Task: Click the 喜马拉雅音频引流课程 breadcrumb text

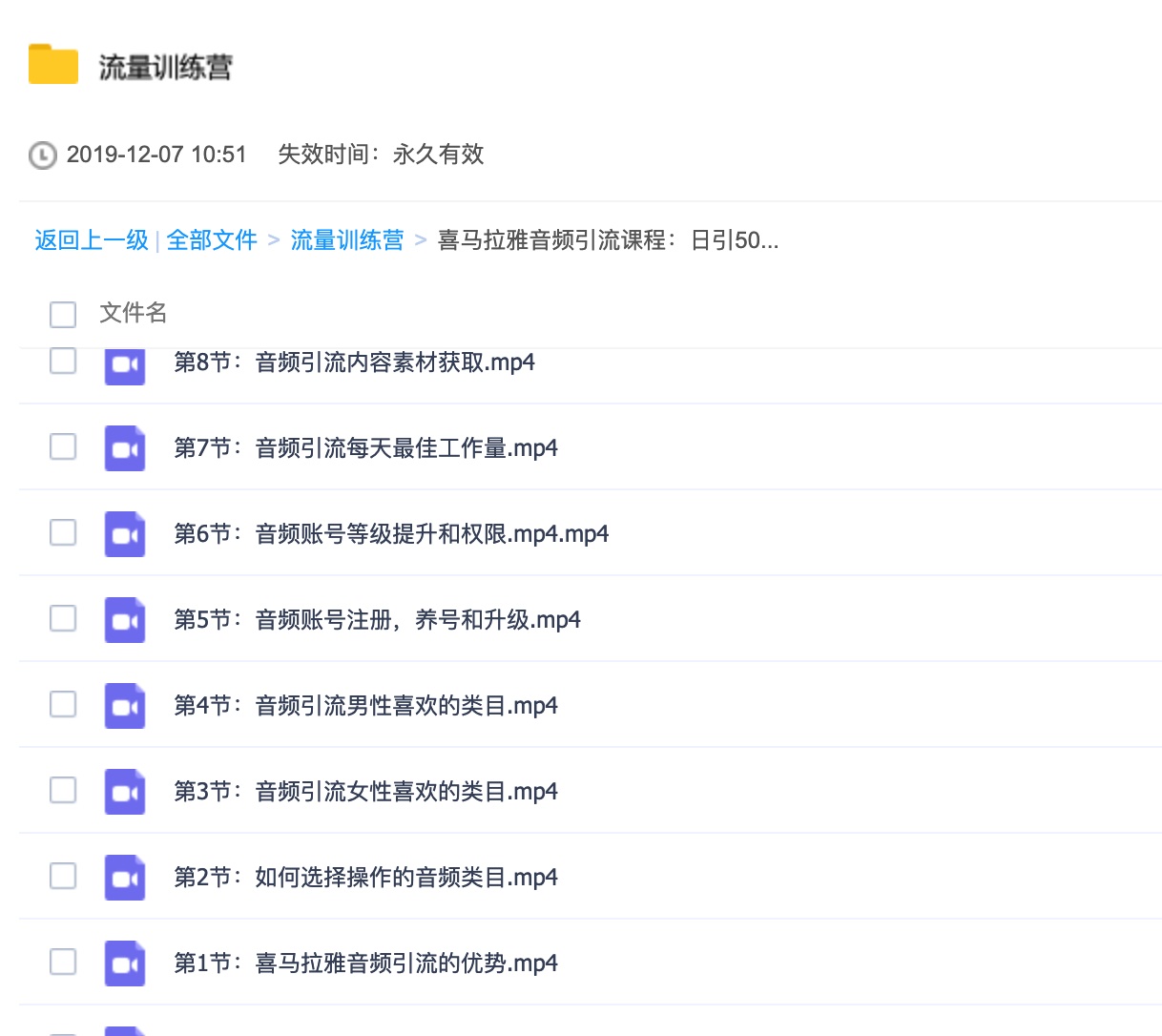Action: click(x=608, y=240)
